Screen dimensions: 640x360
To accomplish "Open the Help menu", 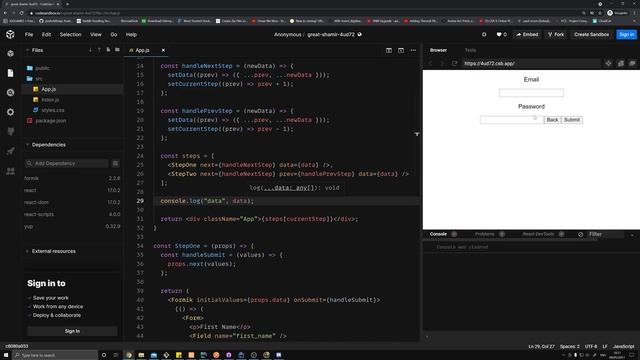I will [x=131, y=35].
